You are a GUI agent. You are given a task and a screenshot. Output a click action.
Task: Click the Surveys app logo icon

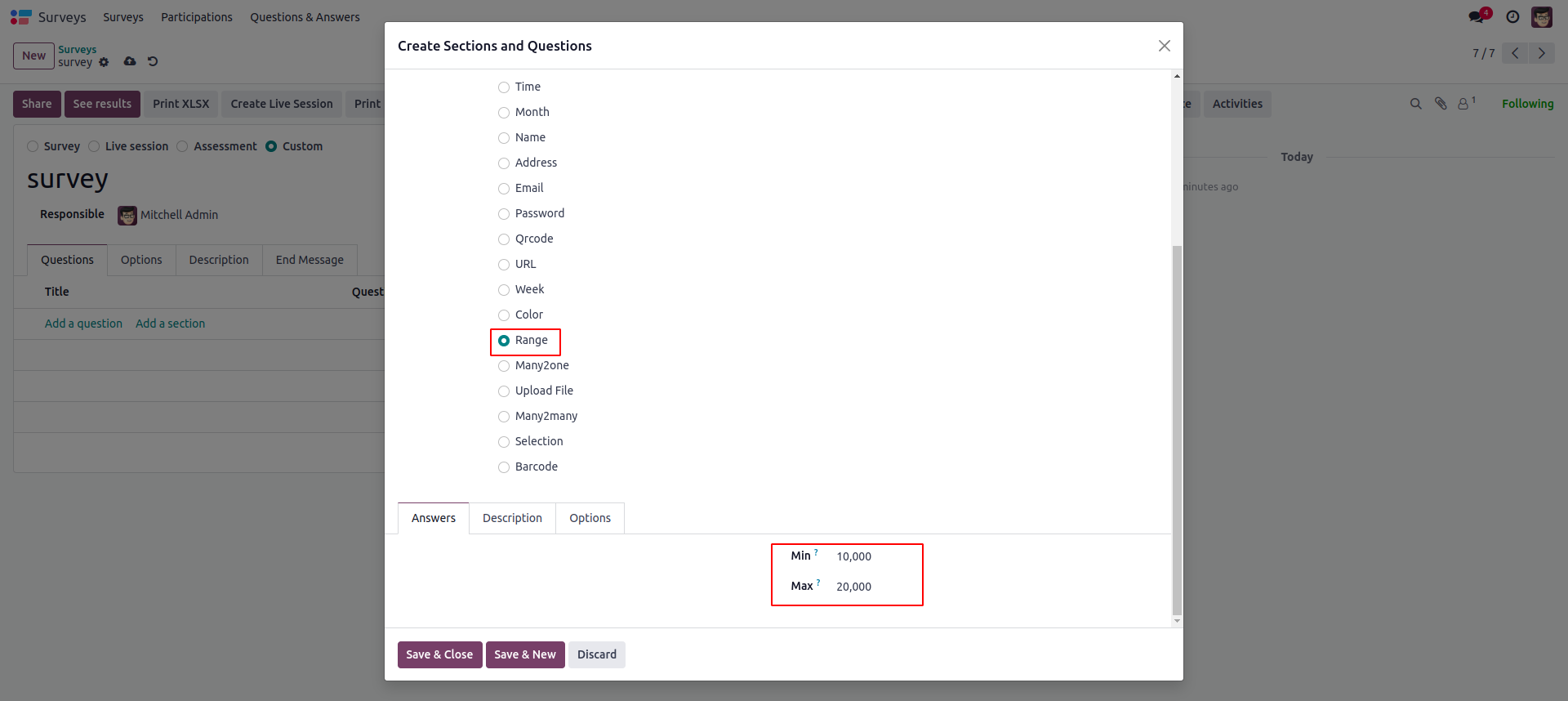point(20,17)
